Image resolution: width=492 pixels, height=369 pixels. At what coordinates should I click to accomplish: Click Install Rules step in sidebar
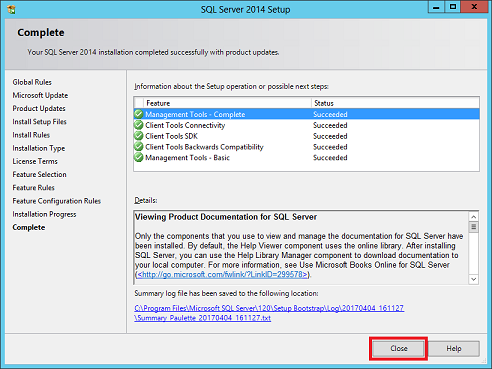click(31, 135)
